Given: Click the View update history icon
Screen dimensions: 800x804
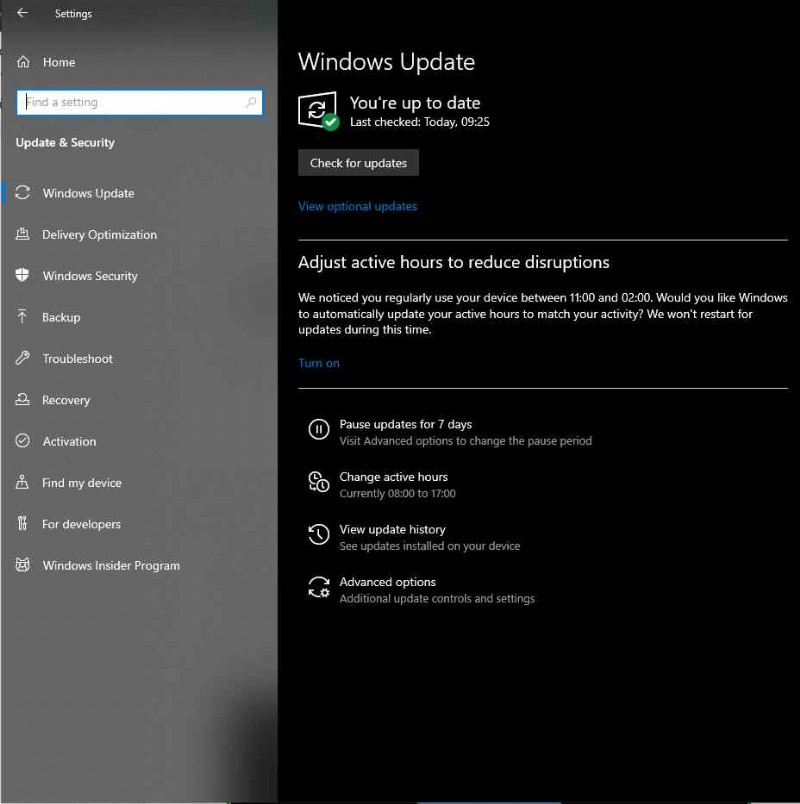Looking at the screenshot, I should 318,535.
